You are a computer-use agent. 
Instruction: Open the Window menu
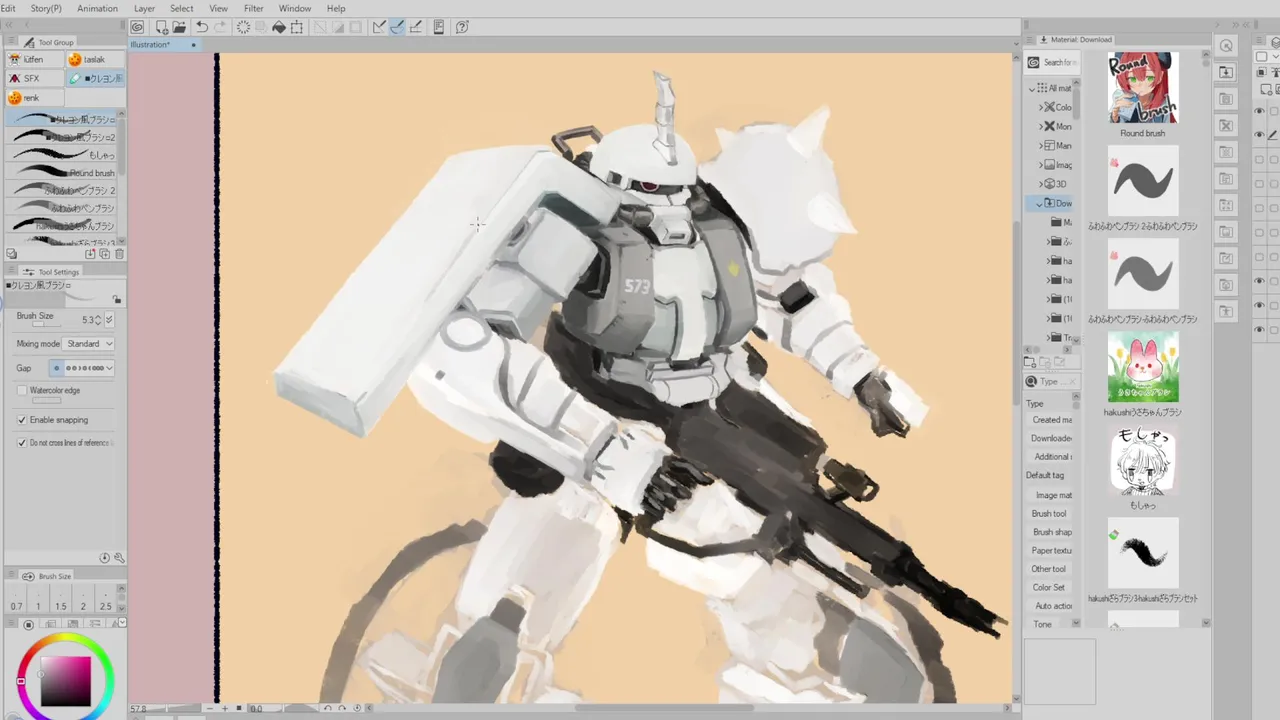coord(295,8)
